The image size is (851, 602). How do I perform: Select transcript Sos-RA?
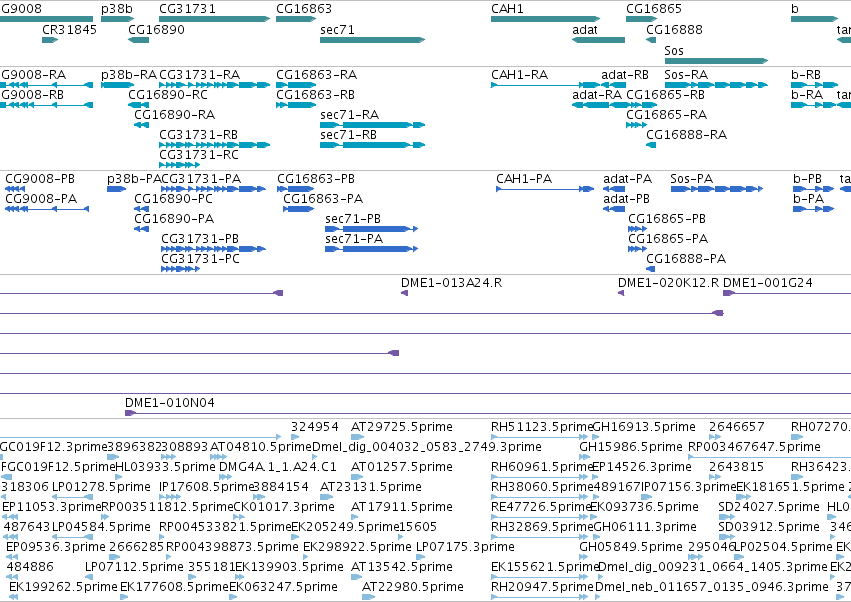tap(686, 74)
